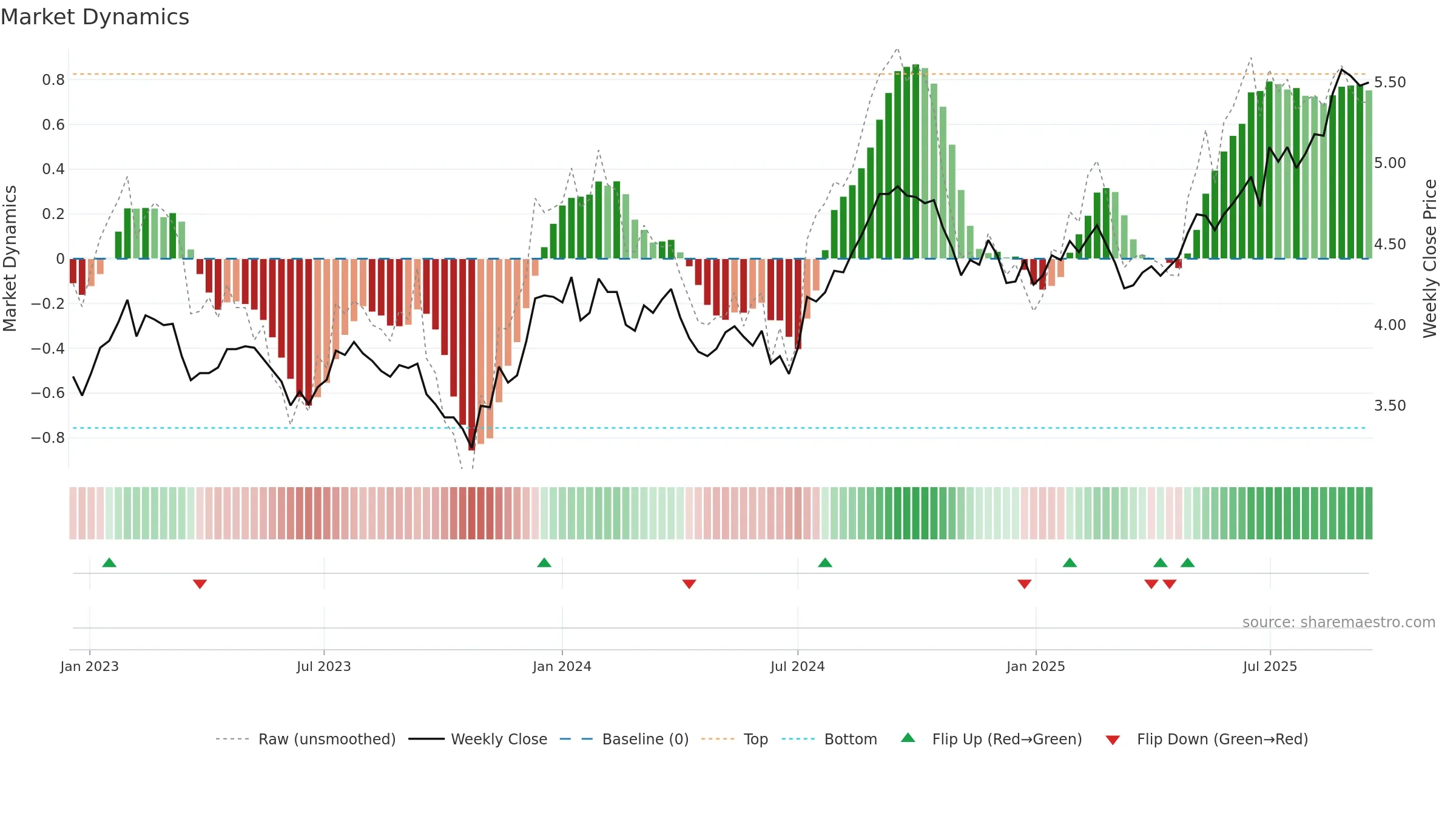Screen dimensions: 1456x819
Task: Click the flip-up marker near Jan 2023
Action: tap(109, 562)
